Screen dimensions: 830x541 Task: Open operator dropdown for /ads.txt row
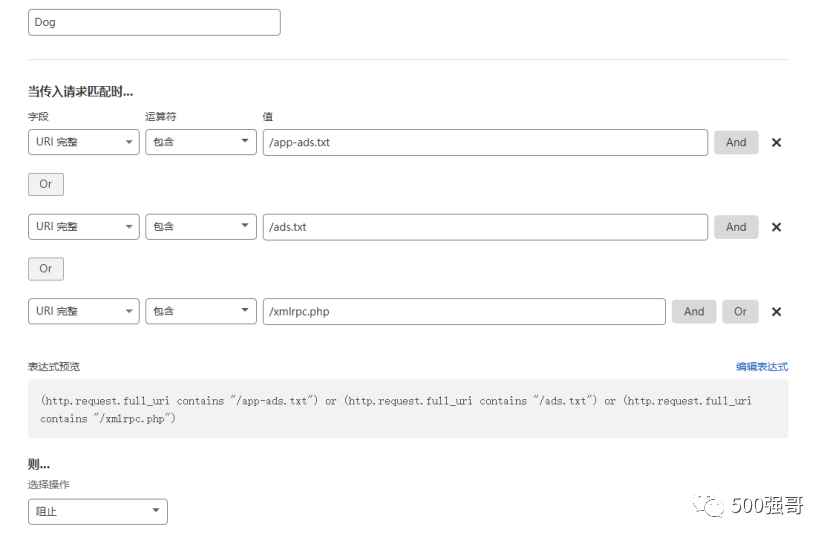(201, 227)
